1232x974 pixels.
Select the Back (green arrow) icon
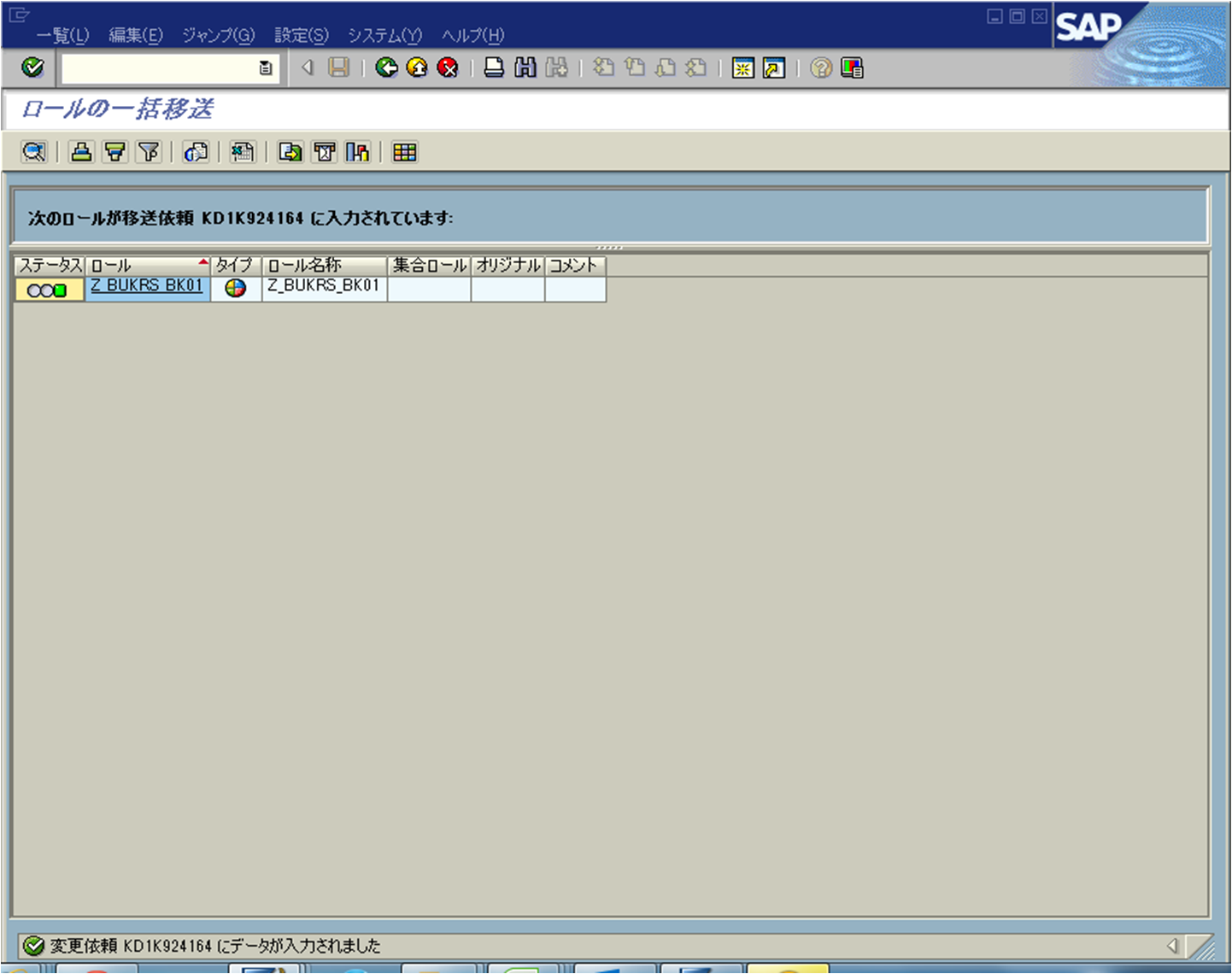(x=387, y=68)
